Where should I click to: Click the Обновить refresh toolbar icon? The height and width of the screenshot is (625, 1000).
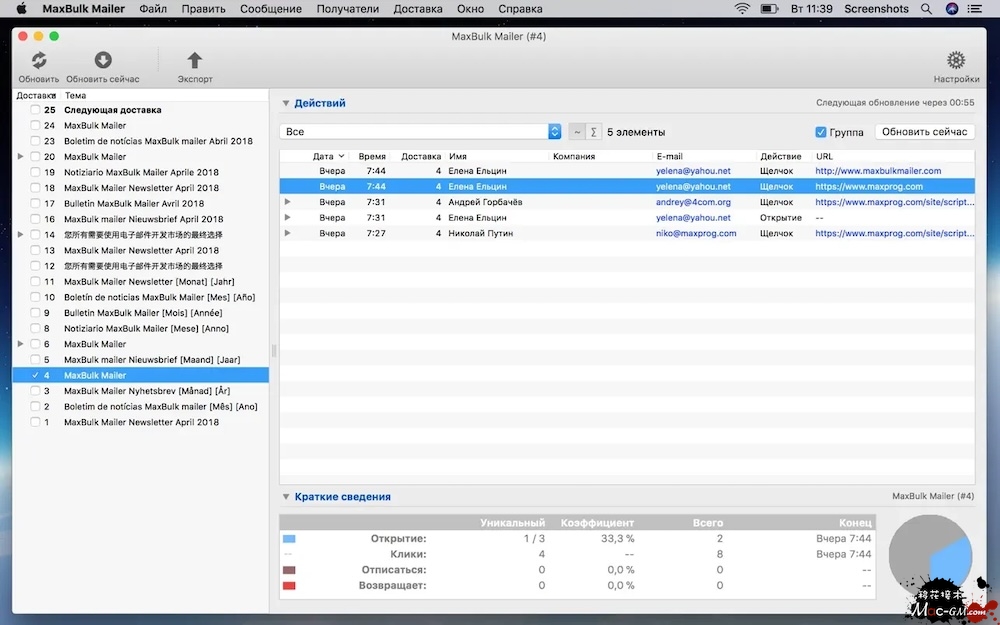pyautogui.click(x=39, y=61)
